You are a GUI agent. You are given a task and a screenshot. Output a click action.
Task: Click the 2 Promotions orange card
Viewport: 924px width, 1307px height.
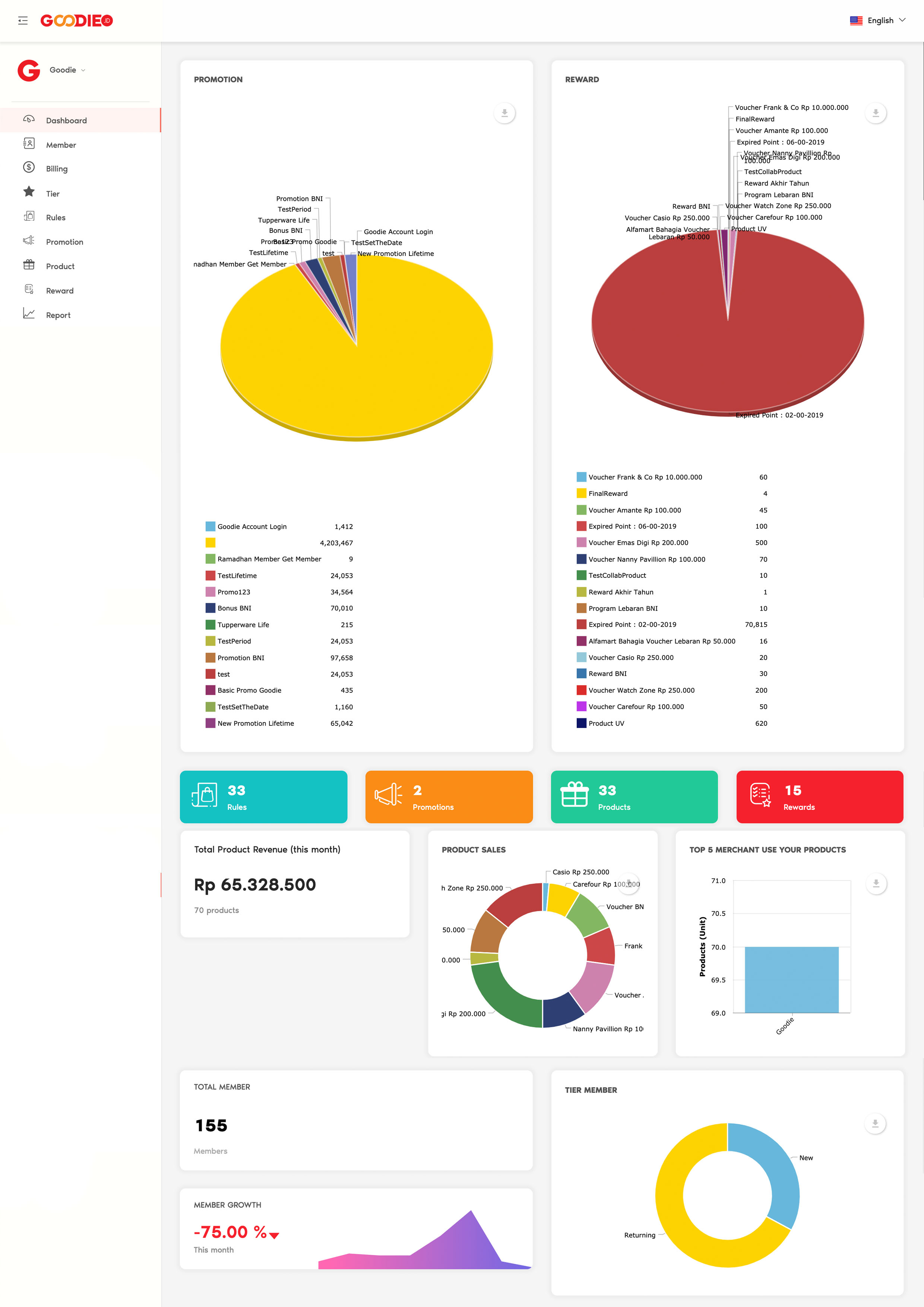[449, 797]
